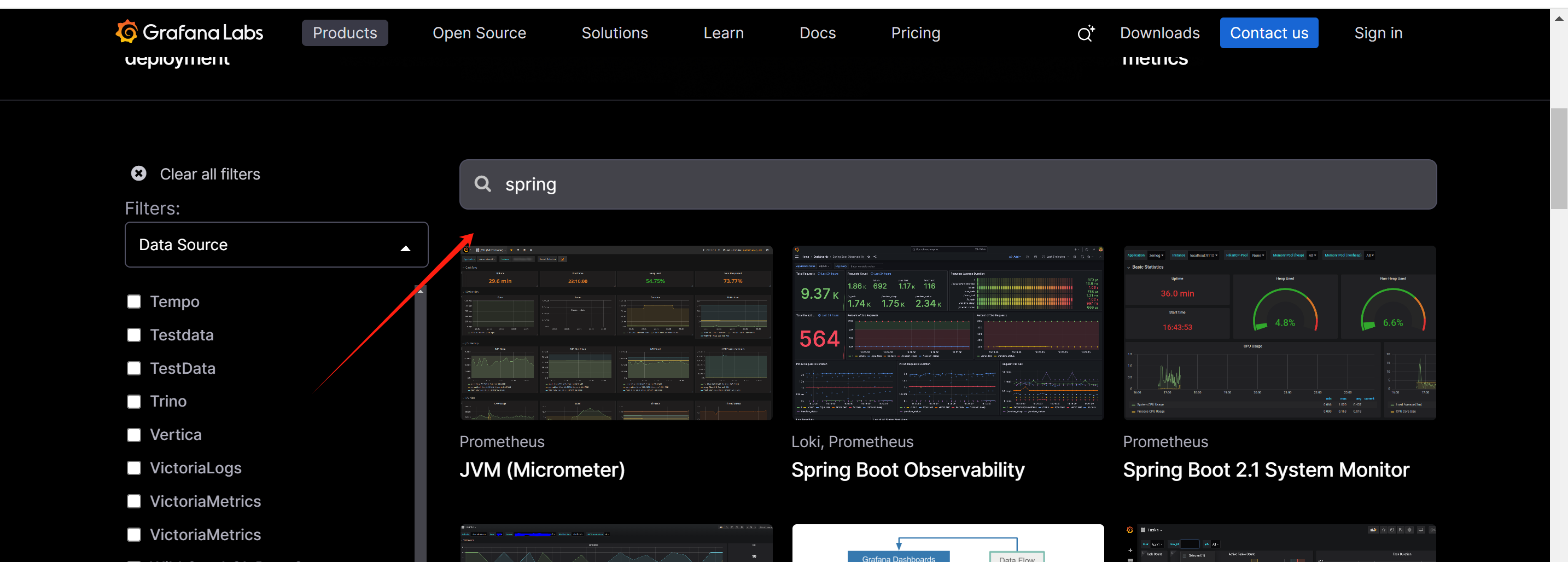Click the JVM (Micrometer) dashboard thumbnail
The image size is (1568, 562).
(616, 333)
